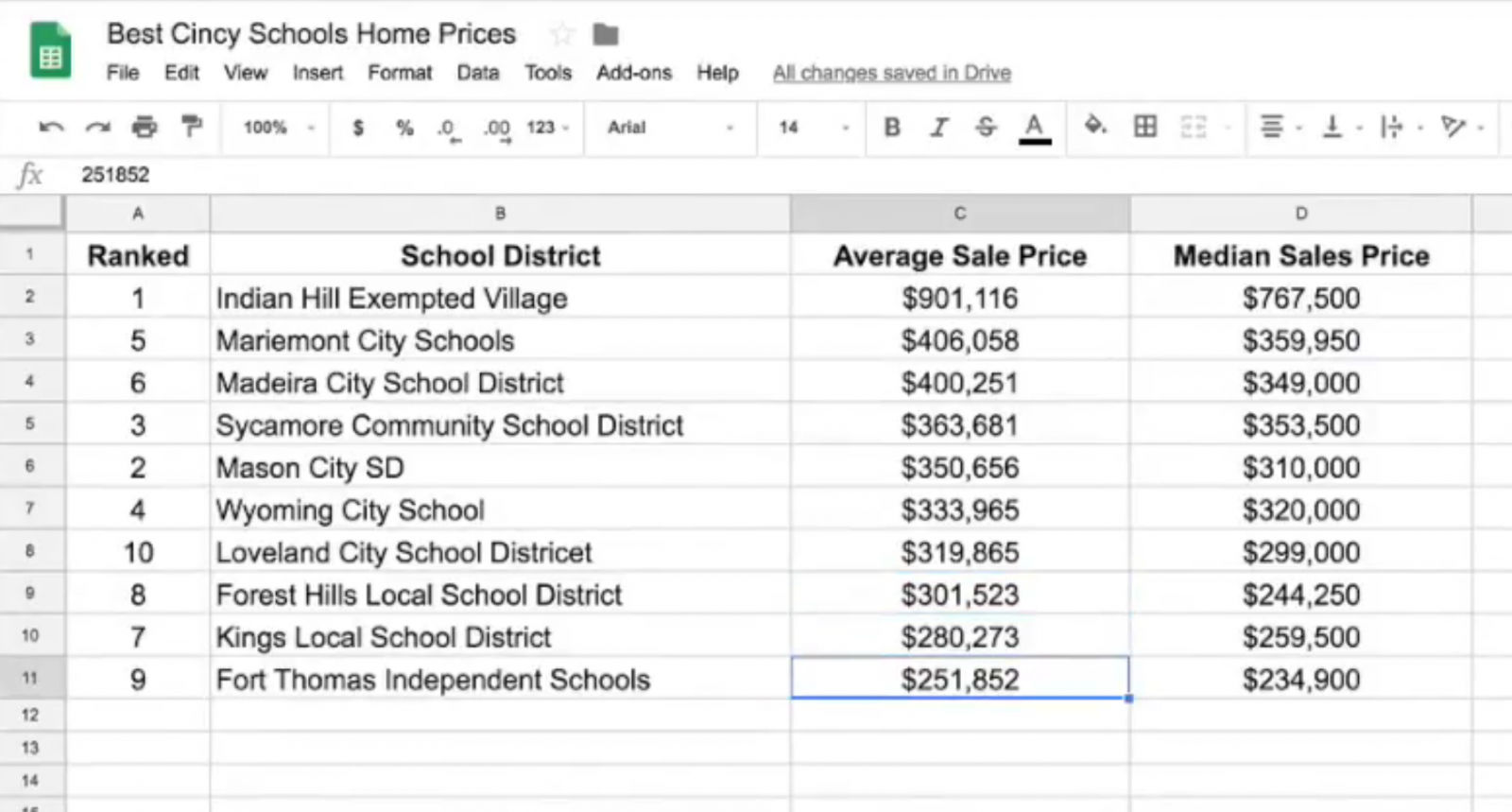1512x812 pixels.
Task: Select the 'Ranked' header cell
Action: pyautogui.click(x=138, y=255)
